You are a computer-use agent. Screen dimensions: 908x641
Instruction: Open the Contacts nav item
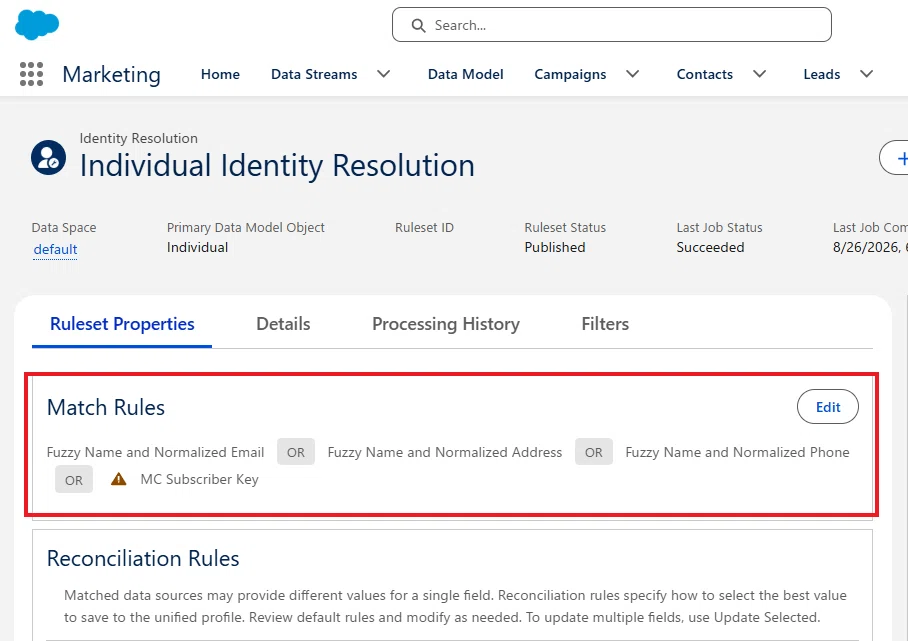tap(705, 74)
